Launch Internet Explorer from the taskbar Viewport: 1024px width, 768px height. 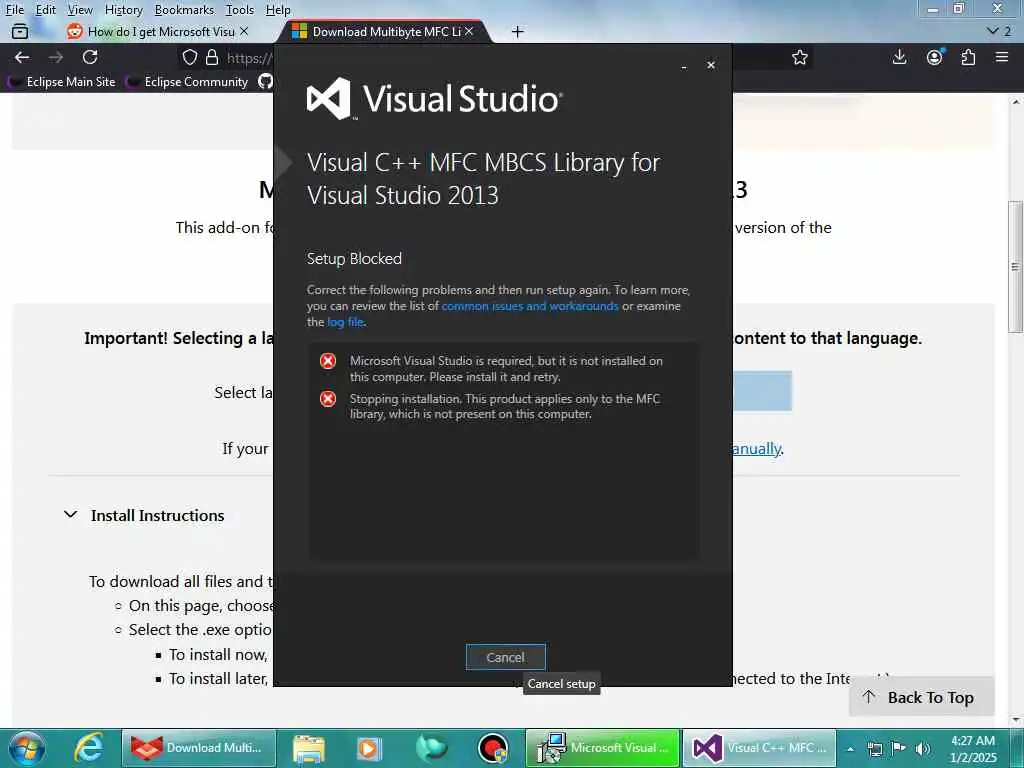point(88,748)
